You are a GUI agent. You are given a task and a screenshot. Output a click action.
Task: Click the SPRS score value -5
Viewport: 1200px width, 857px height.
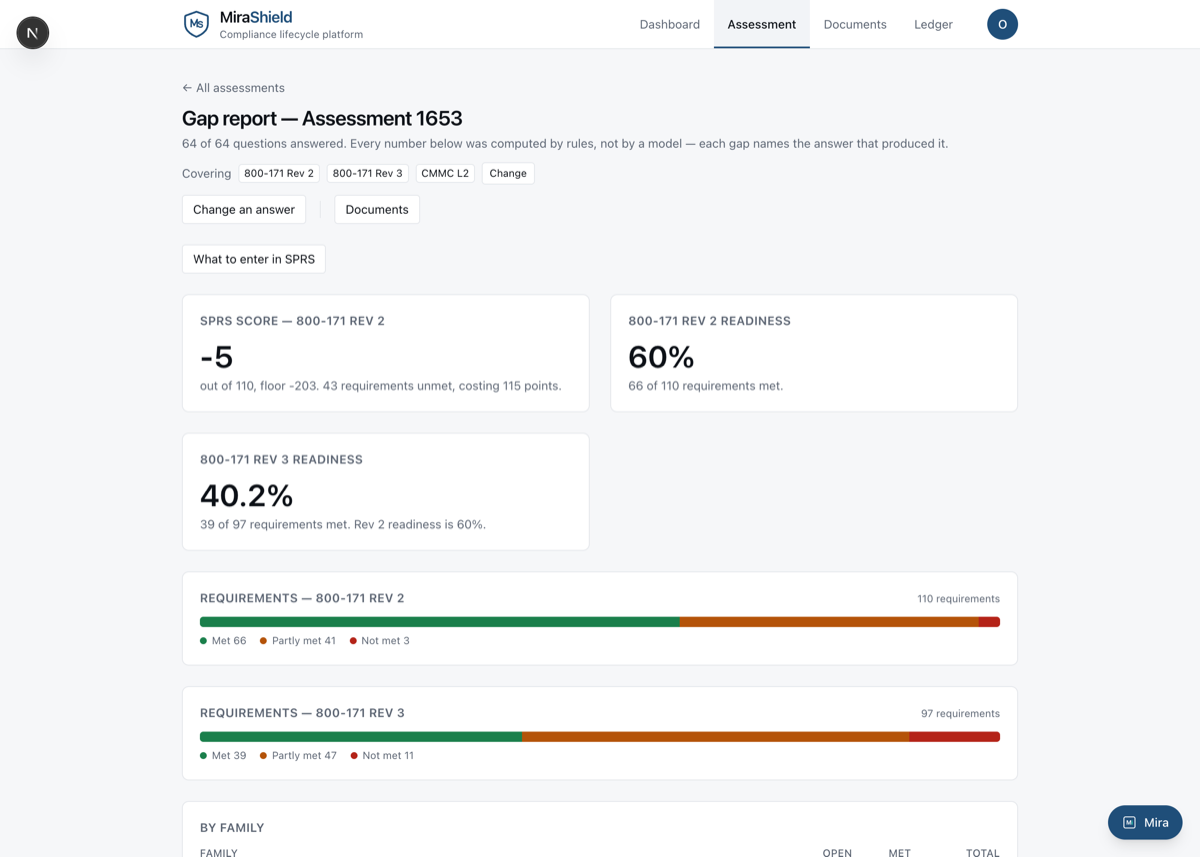point(217,357)
